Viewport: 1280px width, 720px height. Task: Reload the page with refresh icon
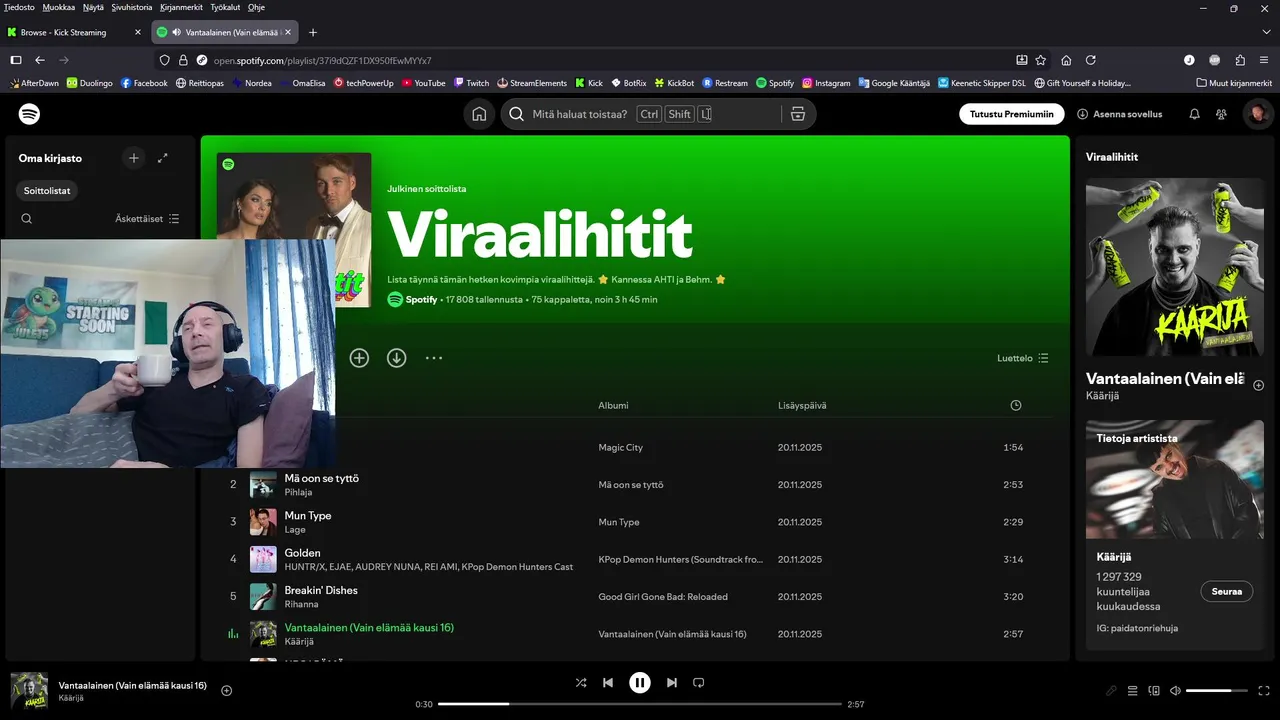pyautogui.click(x=1091, y=60)
